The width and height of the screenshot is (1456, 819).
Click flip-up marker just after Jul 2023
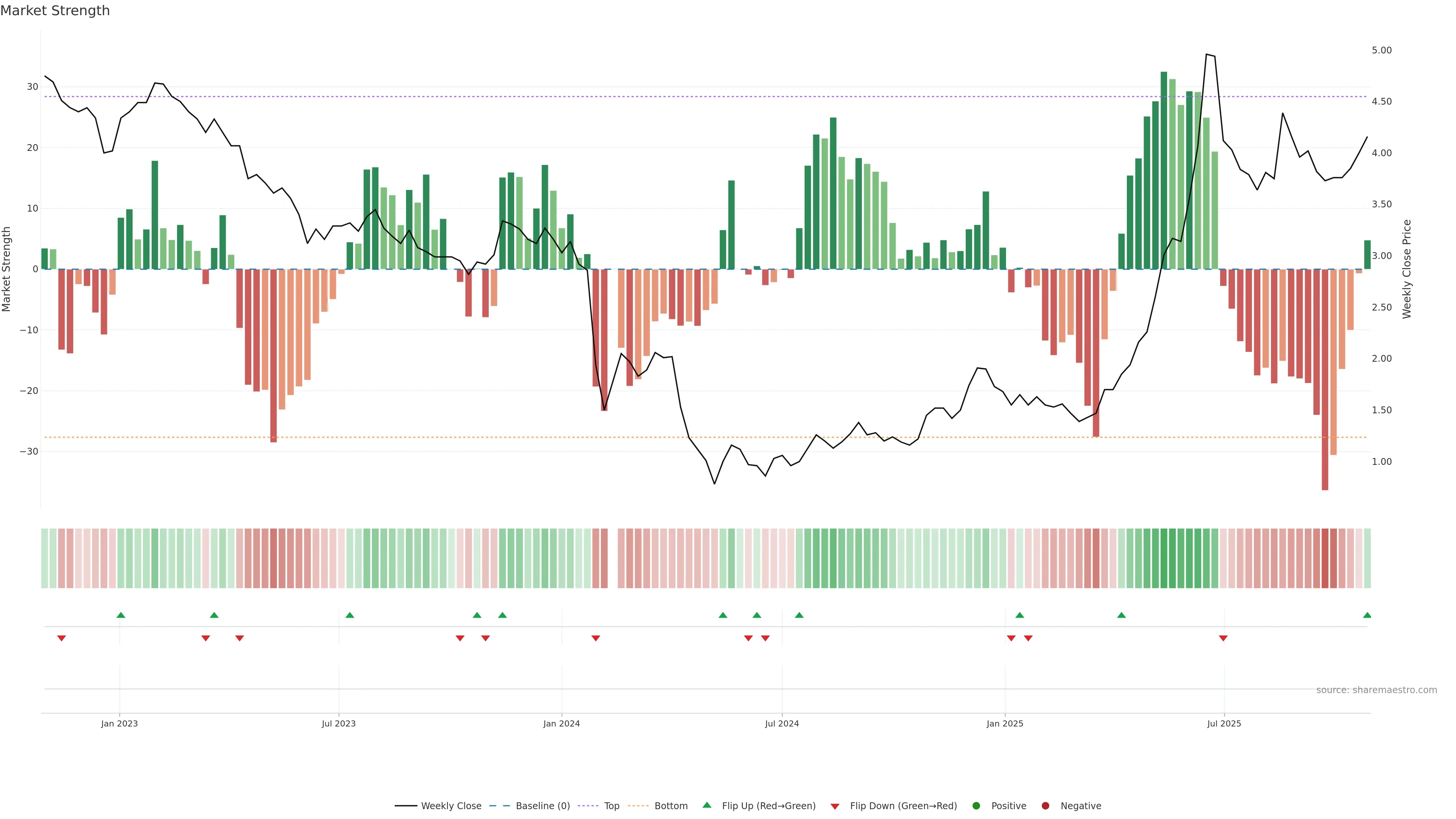[x=350, y=615]
